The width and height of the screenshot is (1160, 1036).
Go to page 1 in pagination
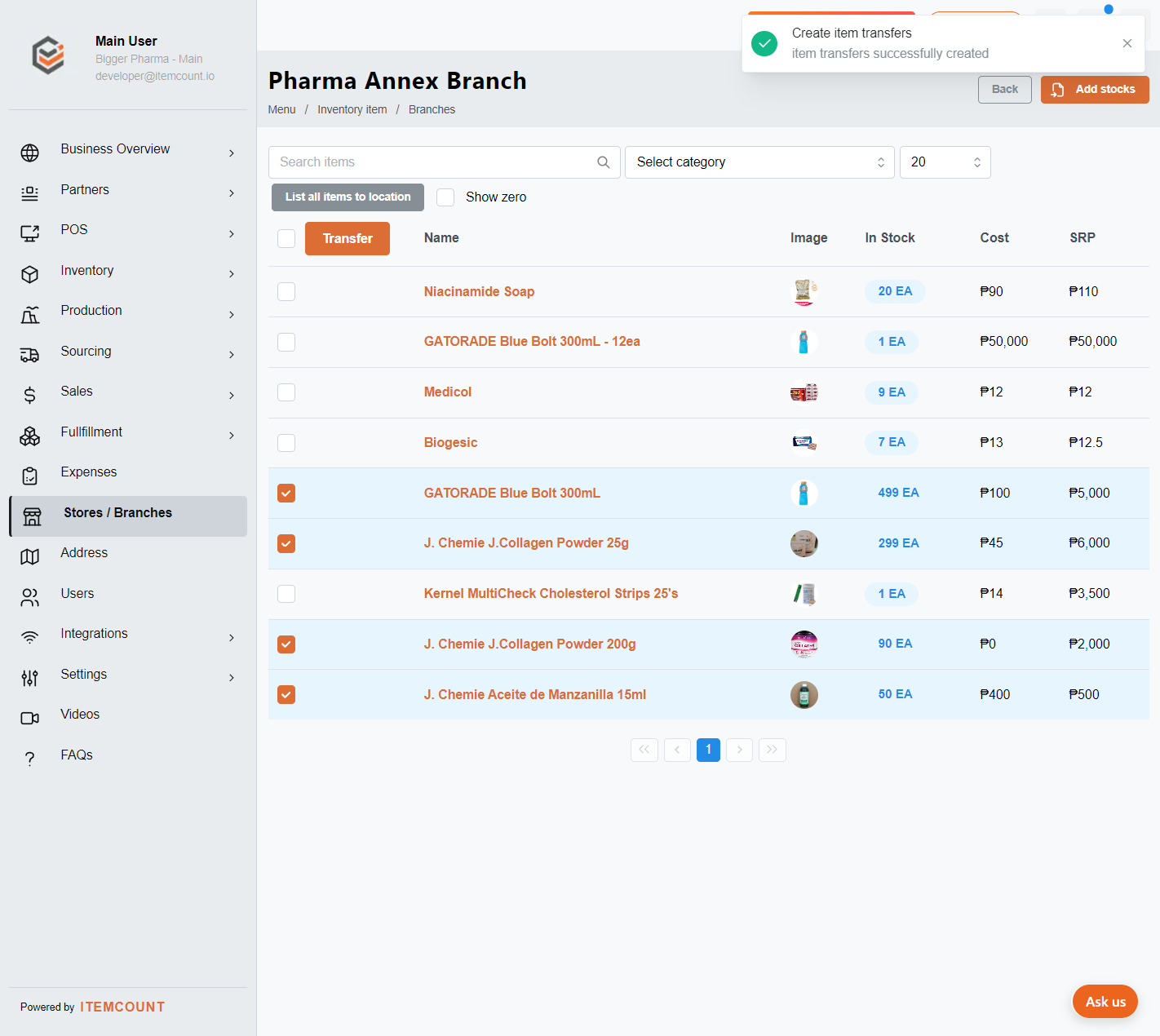(x=708, y=750)
